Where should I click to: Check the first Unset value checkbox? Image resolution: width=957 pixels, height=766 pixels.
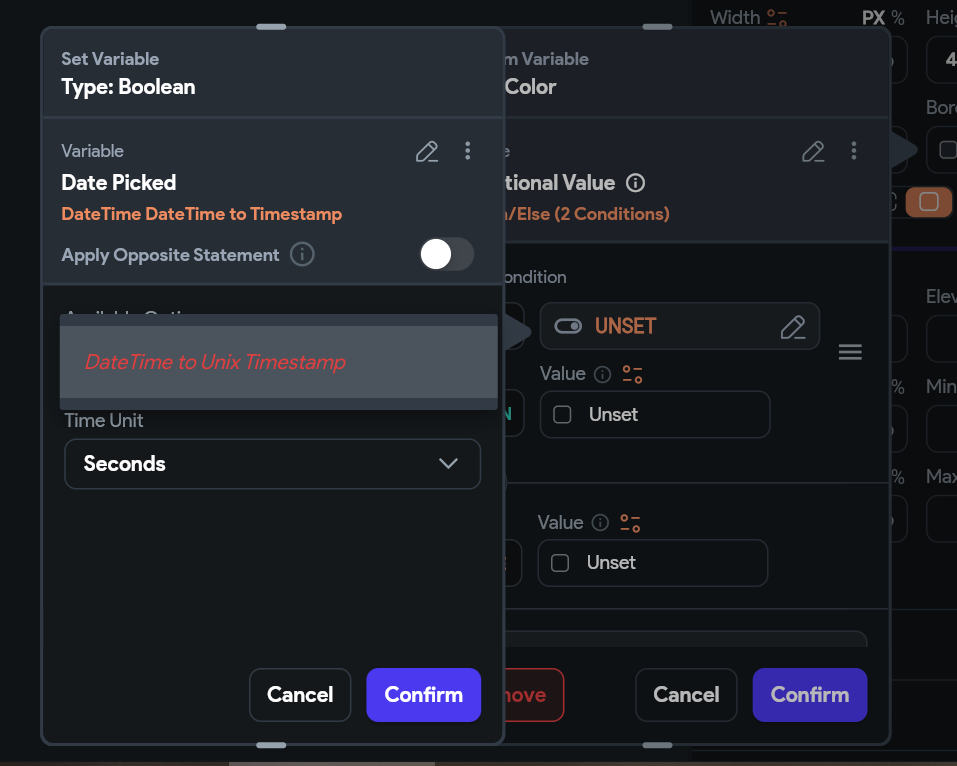click(562, 414)
